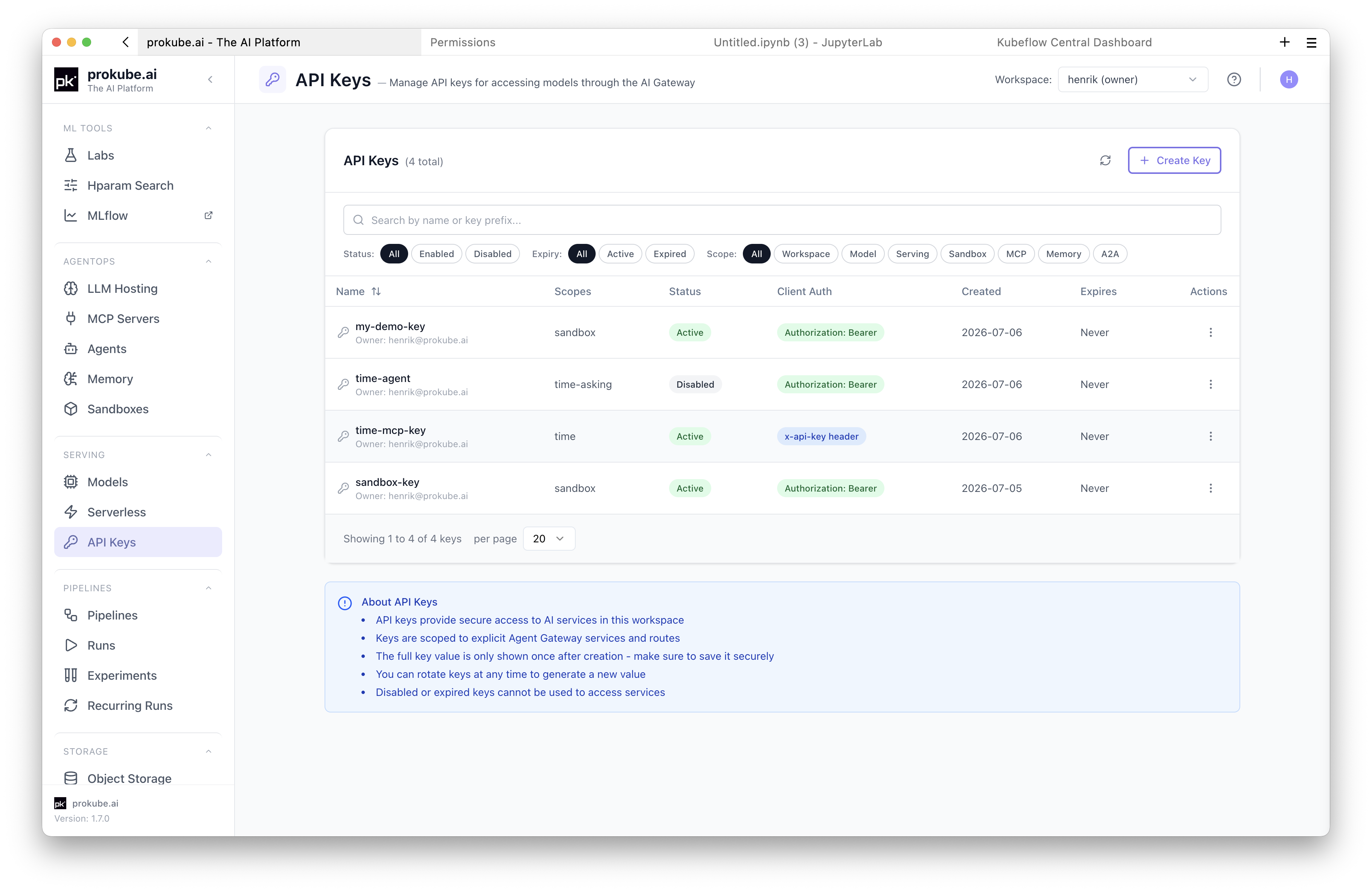This screenshot has height=892, width=1372.
Task: Collapse the STORAGE section
Action: point(209,751)
